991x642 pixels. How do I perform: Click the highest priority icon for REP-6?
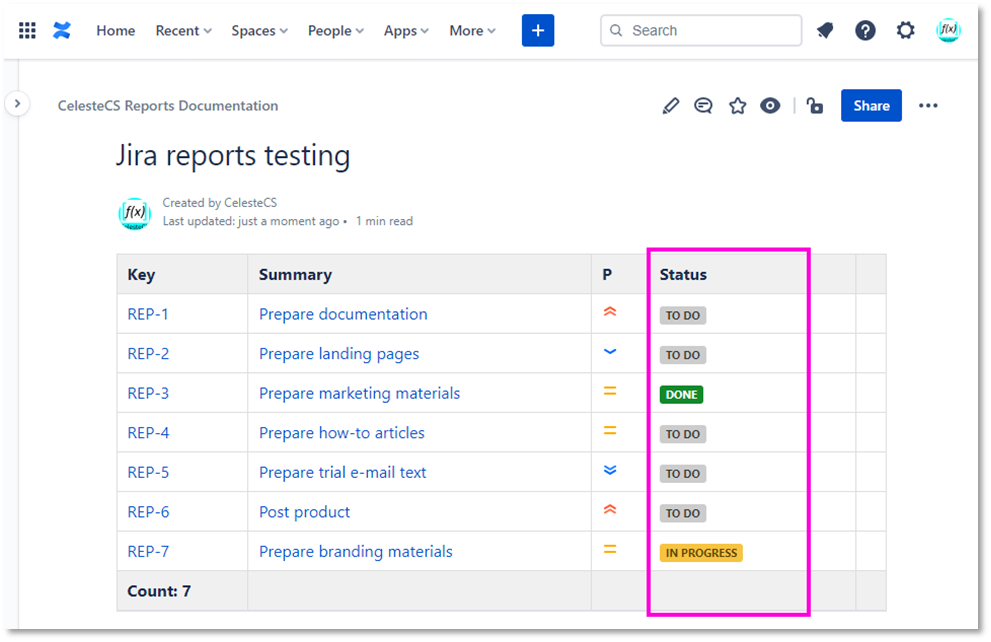(x=610, y=510)
